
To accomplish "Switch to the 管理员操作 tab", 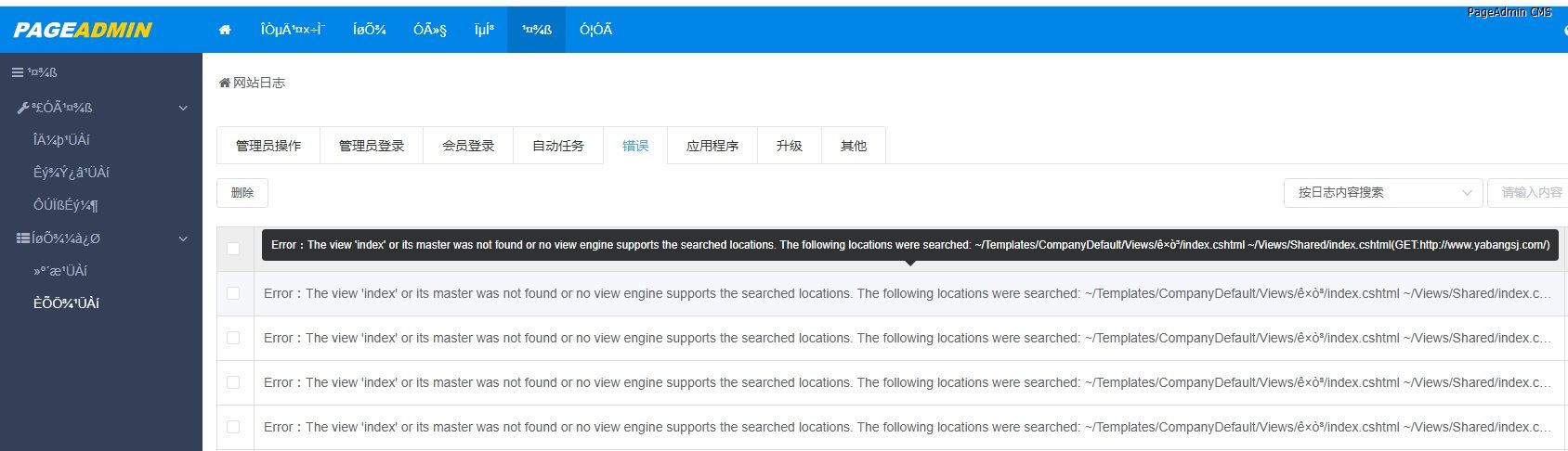I will (268, 146).
